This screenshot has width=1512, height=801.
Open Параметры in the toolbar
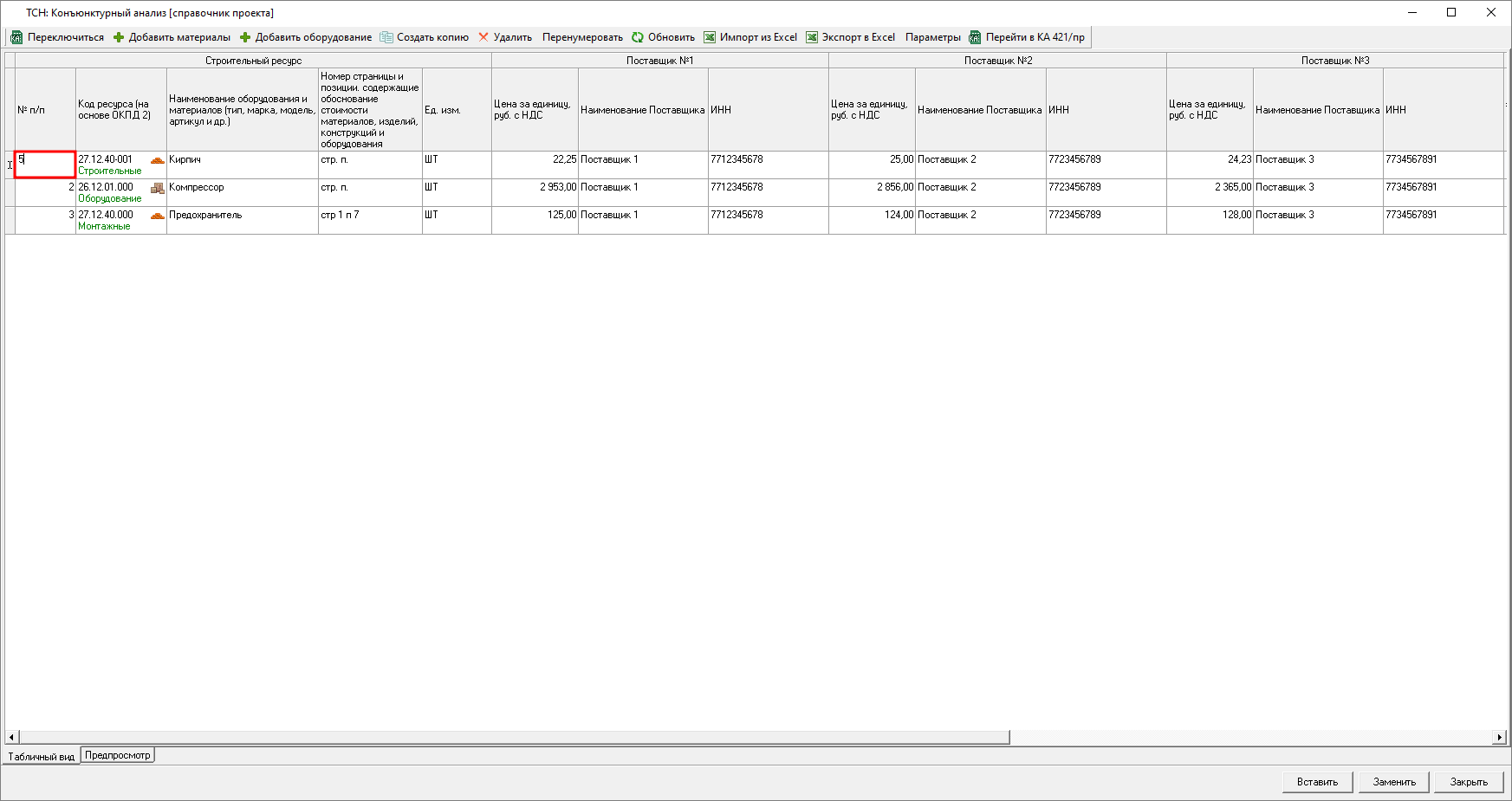(932, 37)
